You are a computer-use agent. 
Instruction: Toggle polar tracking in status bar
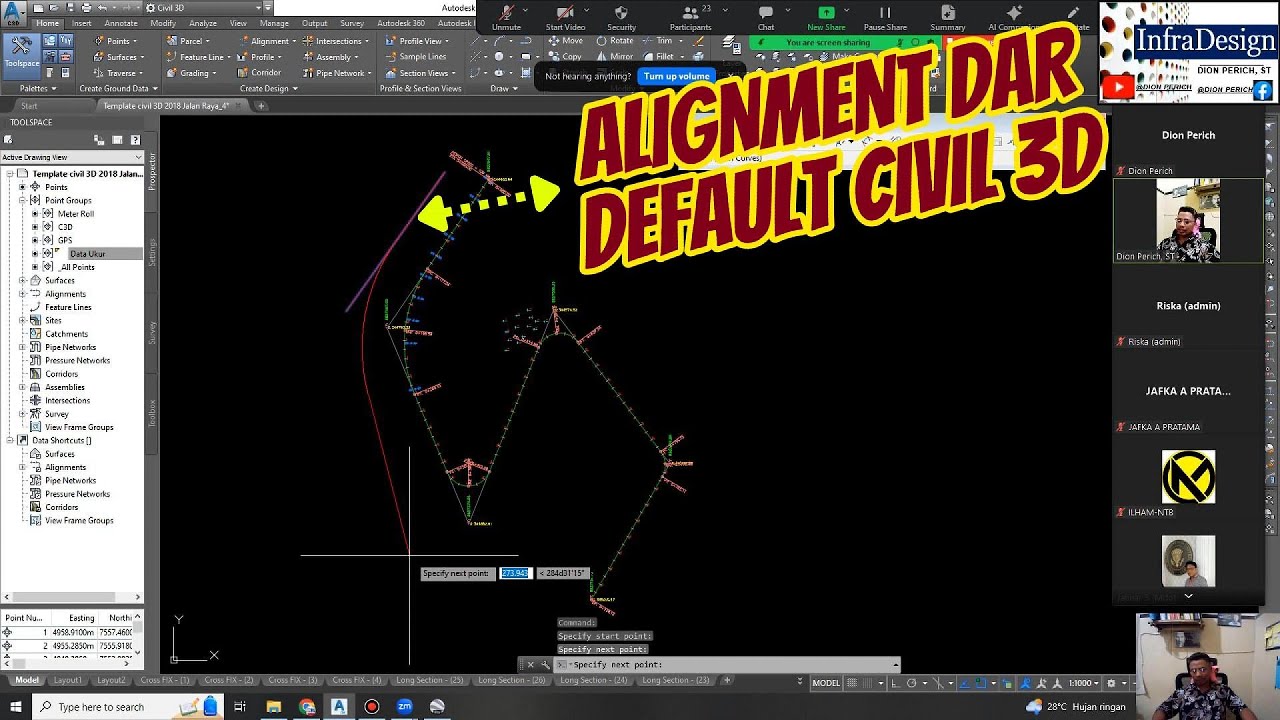(x=911, y=683)
